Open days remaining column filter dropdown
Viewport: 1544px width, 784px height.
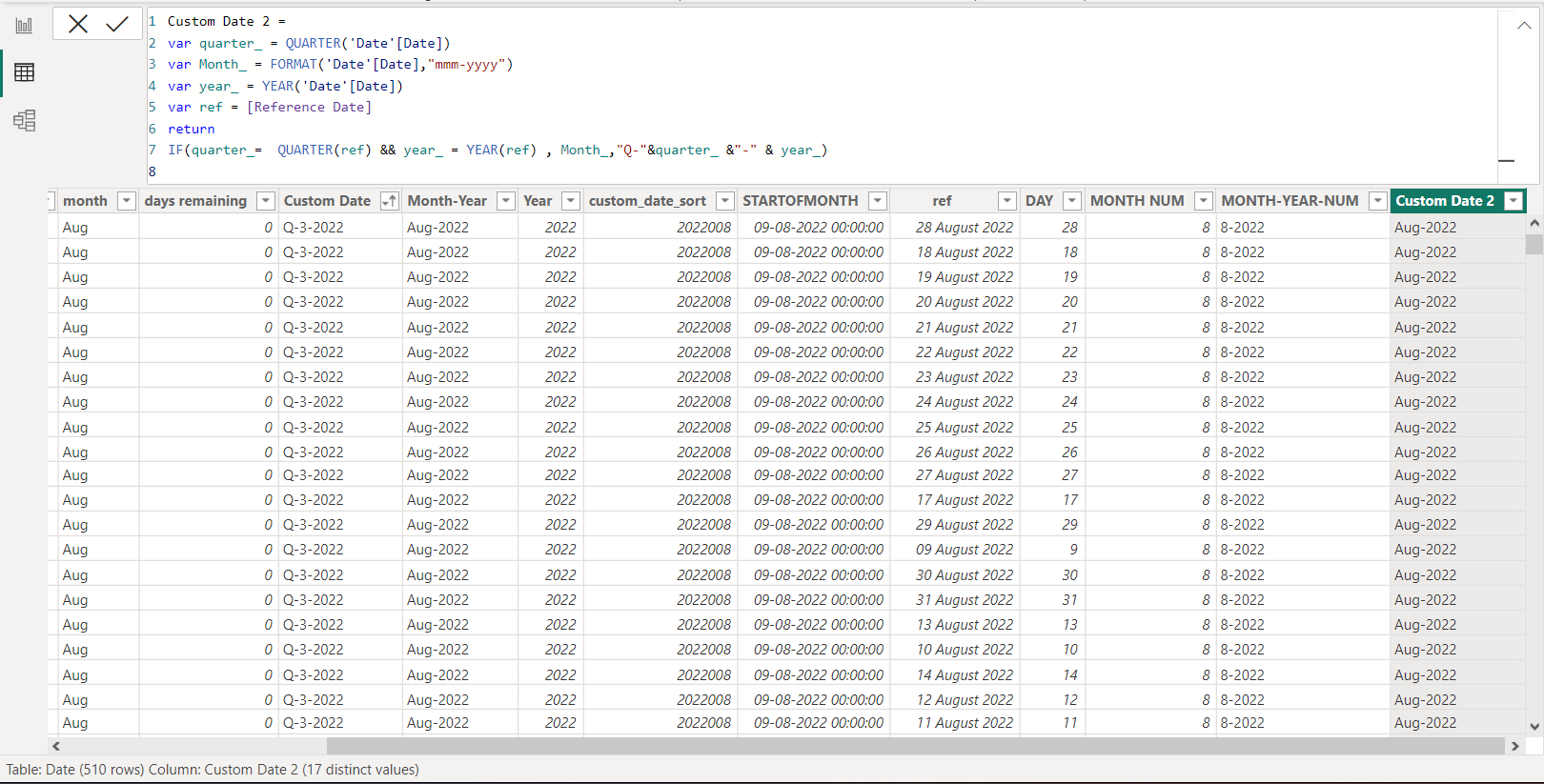pyautogui.click(x=266, y=201)
